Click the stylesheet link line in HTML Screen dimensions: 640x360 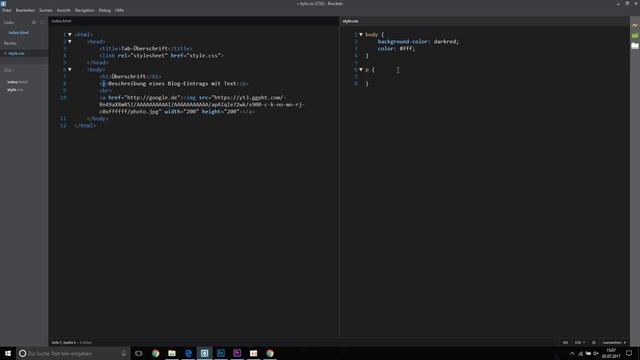[x=161, y=56]
